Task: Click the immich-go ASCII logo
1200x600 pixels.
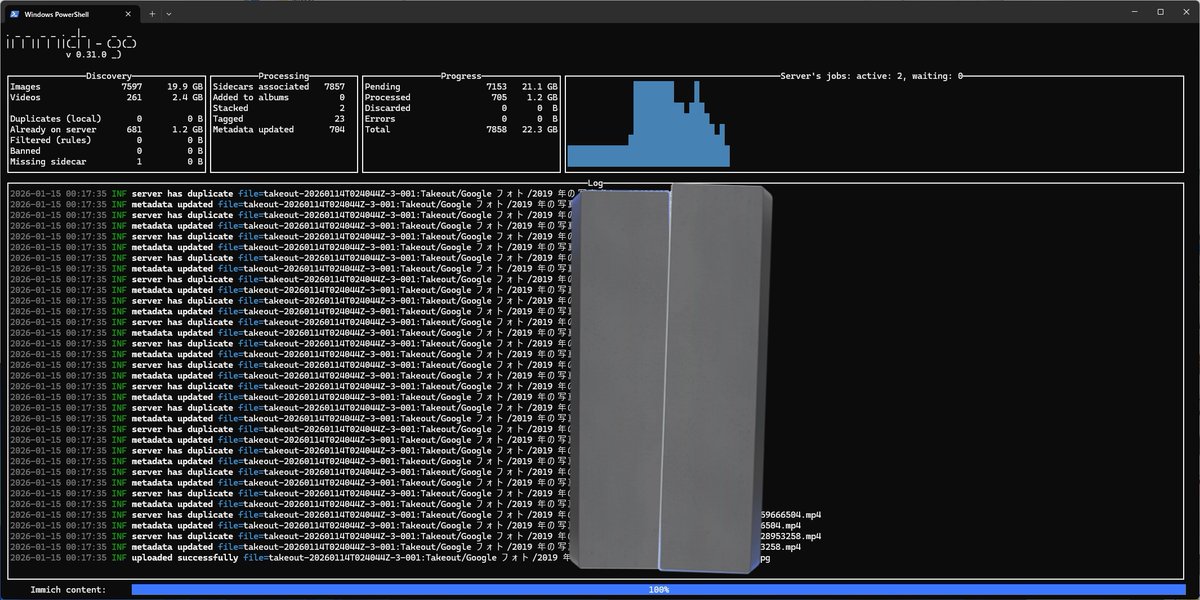Action: (x=71, y=43)
